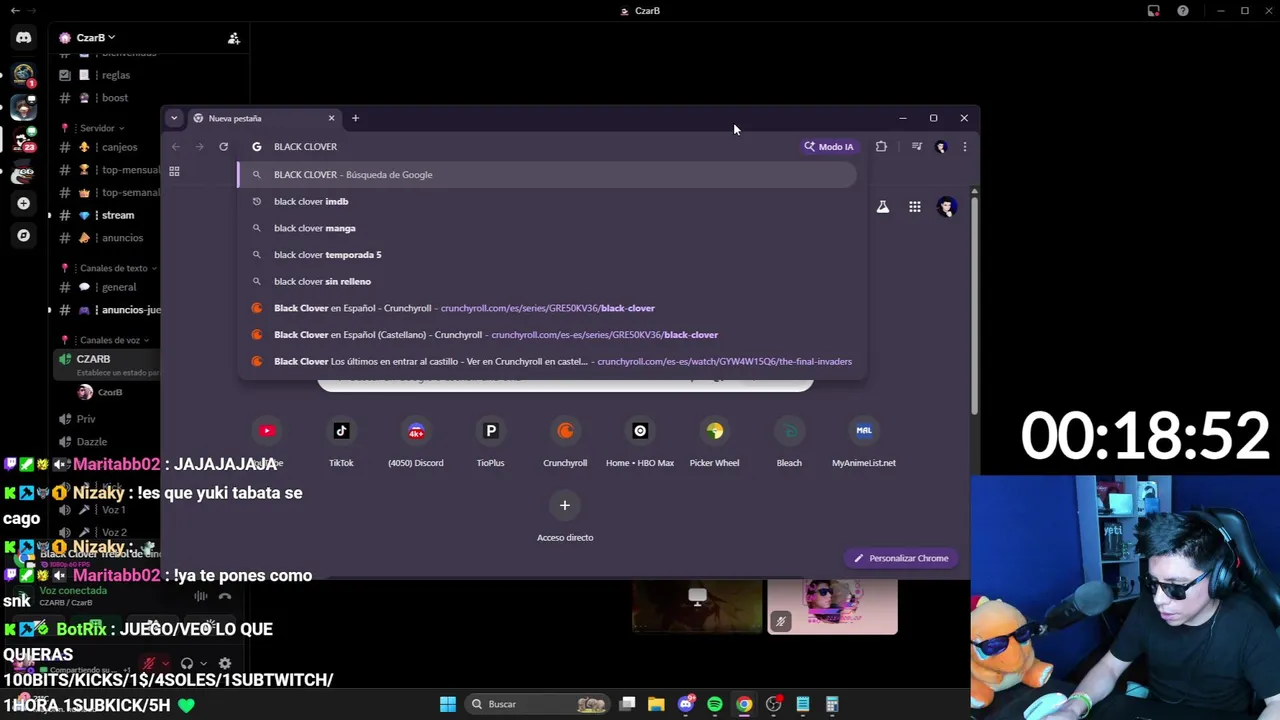Open the Chrome extensions puzzle icon
Image resolution: width=1280 pixels, height=720 pixels.
881,147
